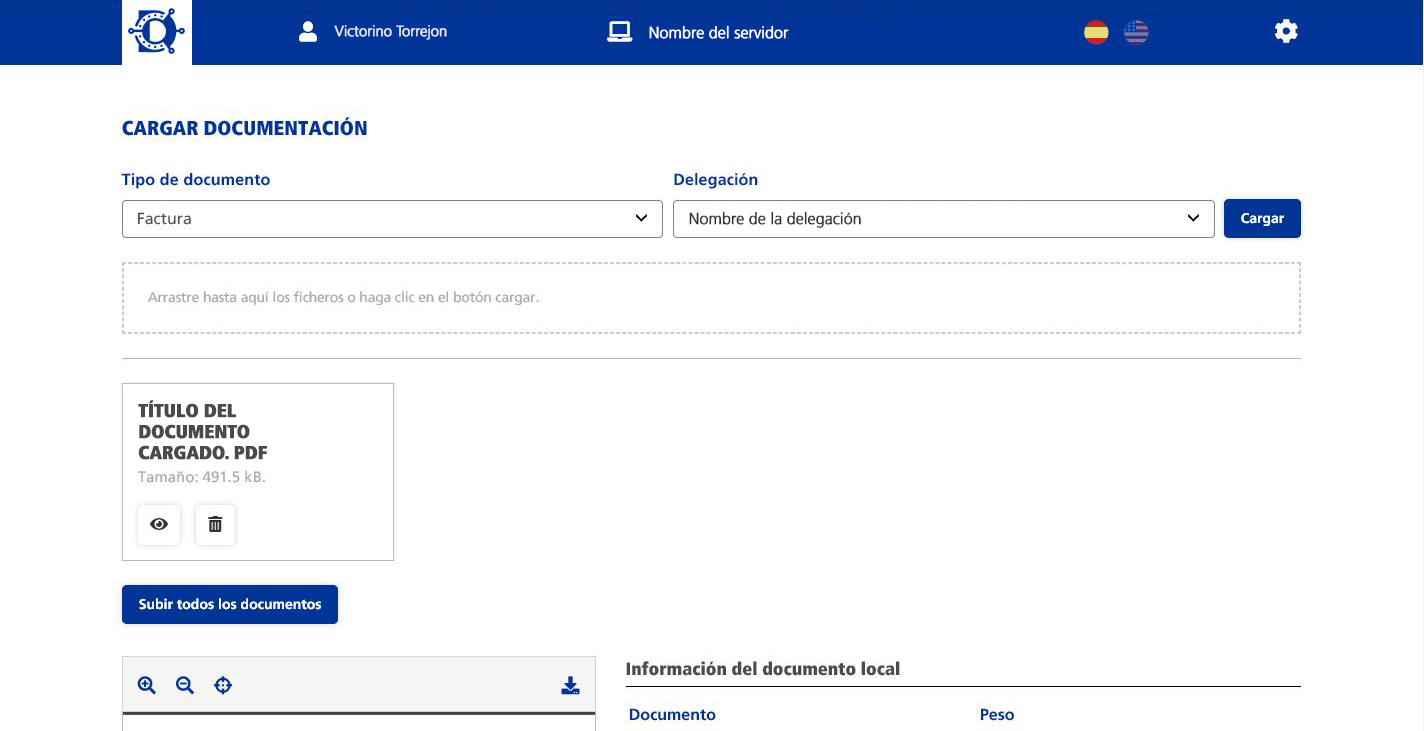Click the dashed file drop zone
The height and width of the screenshot is (731, 1424).
coord(711,298)
